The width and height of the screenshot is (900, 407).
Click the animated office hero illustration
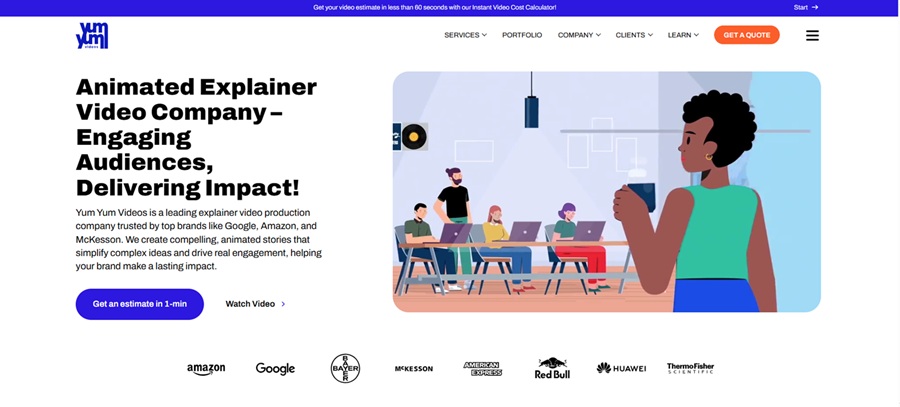pos(607,192)
